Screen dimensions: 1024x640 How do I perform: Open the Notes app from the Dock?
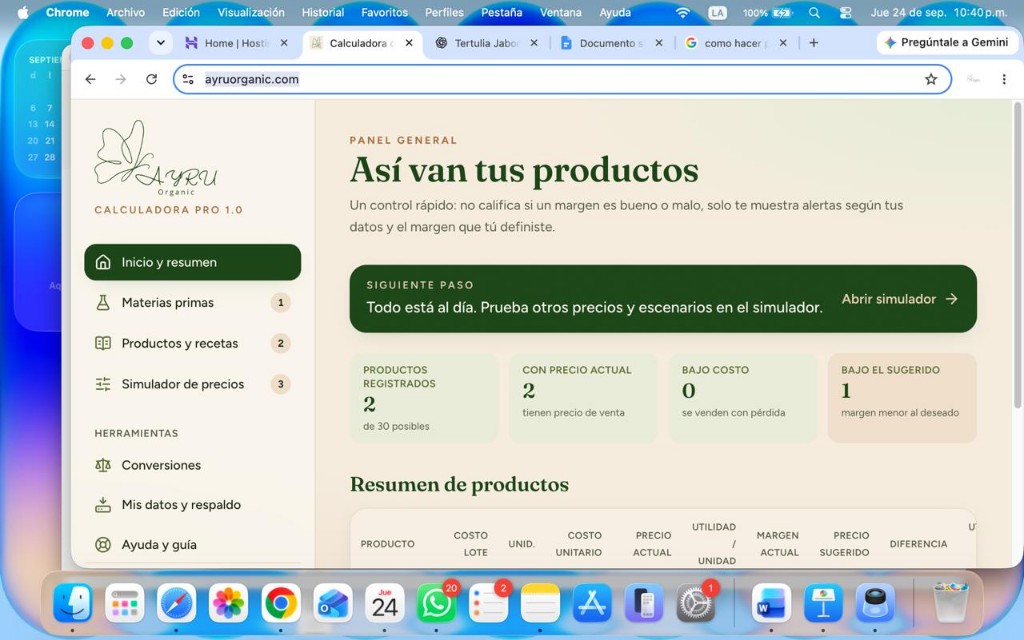[x=540, y=603]
